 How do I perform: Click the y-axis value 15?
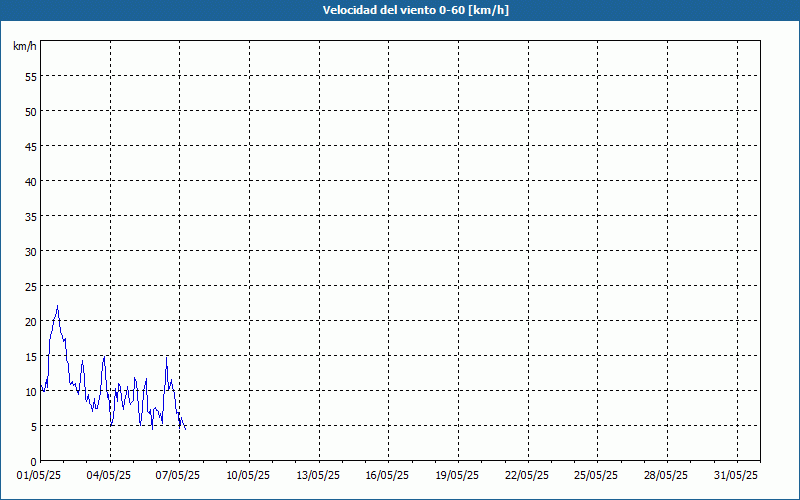click(x=31, y=357)
